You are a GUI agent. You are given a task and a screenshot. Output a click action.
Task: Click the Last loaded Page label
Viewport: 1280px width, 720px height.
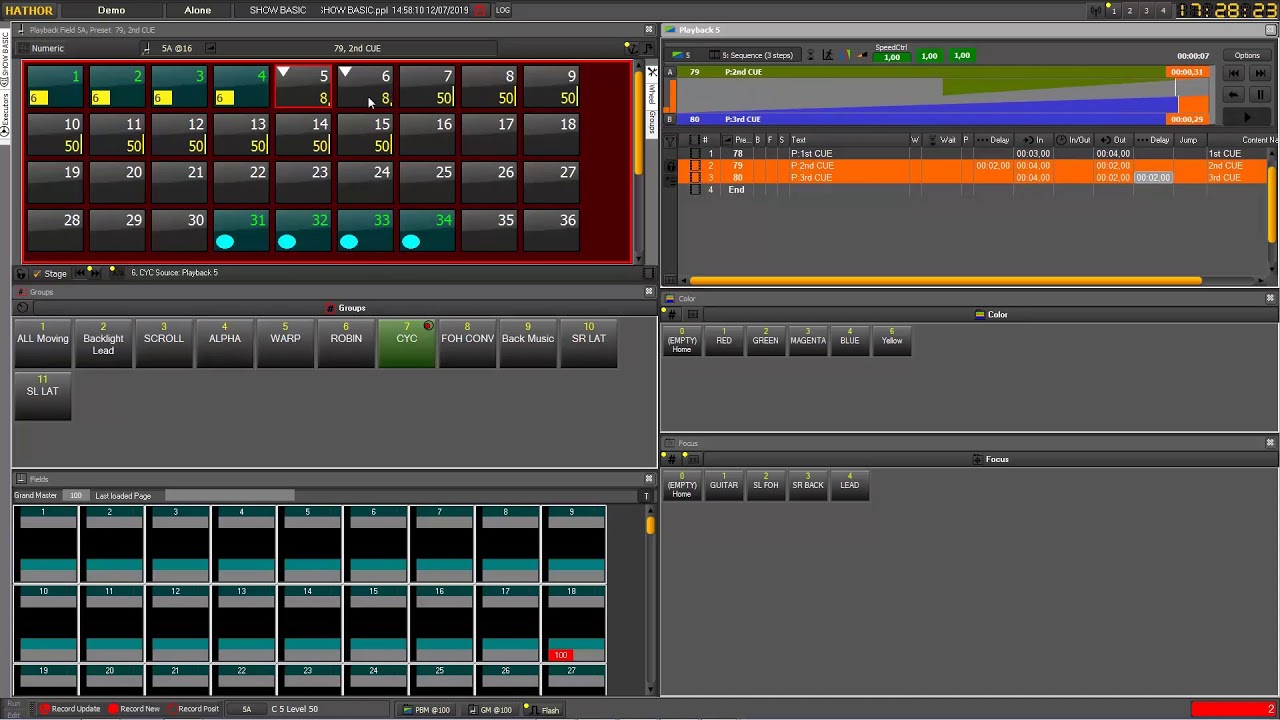coord(123,496)
